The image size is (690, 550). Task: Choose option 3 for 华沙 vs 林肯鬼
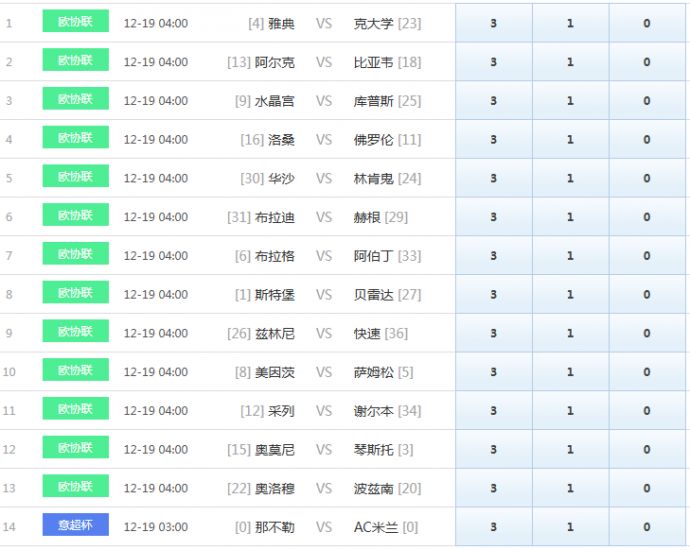tap(493, 179)
